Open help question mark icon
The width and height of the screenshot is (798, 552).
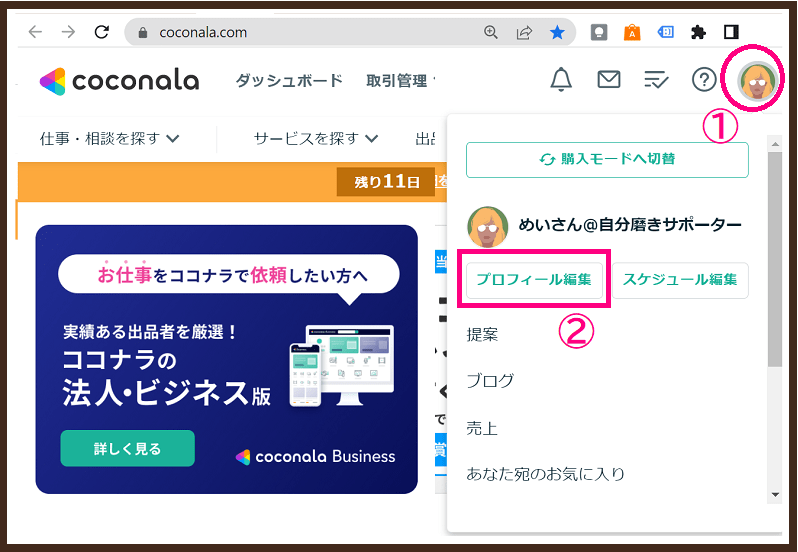(704, 80)
